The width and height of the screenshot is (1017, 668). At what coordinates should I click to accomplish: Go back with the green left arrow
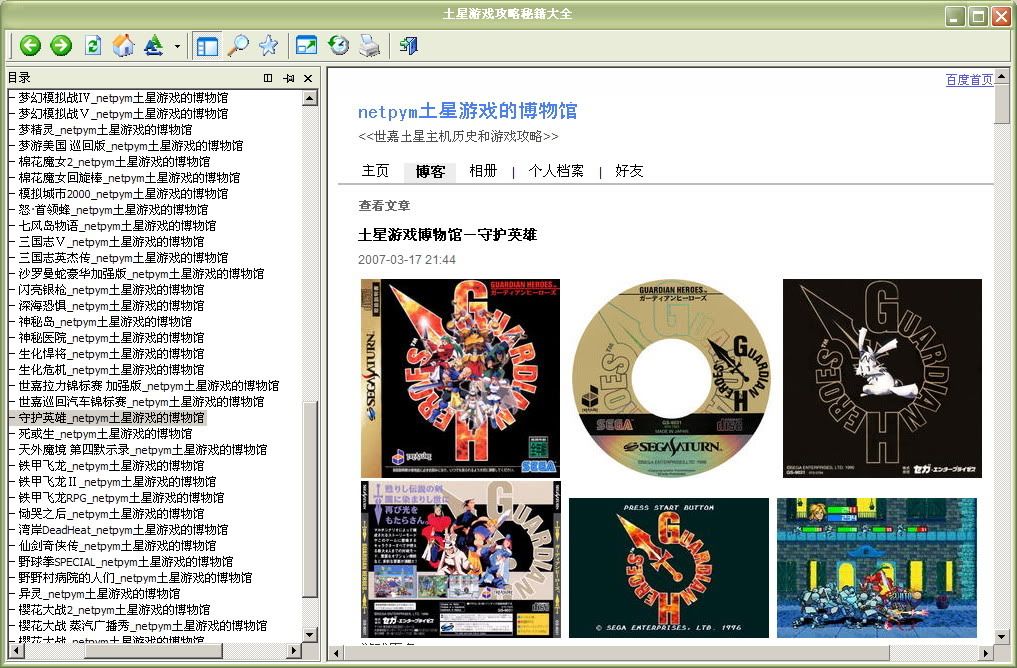coord(30,45)
